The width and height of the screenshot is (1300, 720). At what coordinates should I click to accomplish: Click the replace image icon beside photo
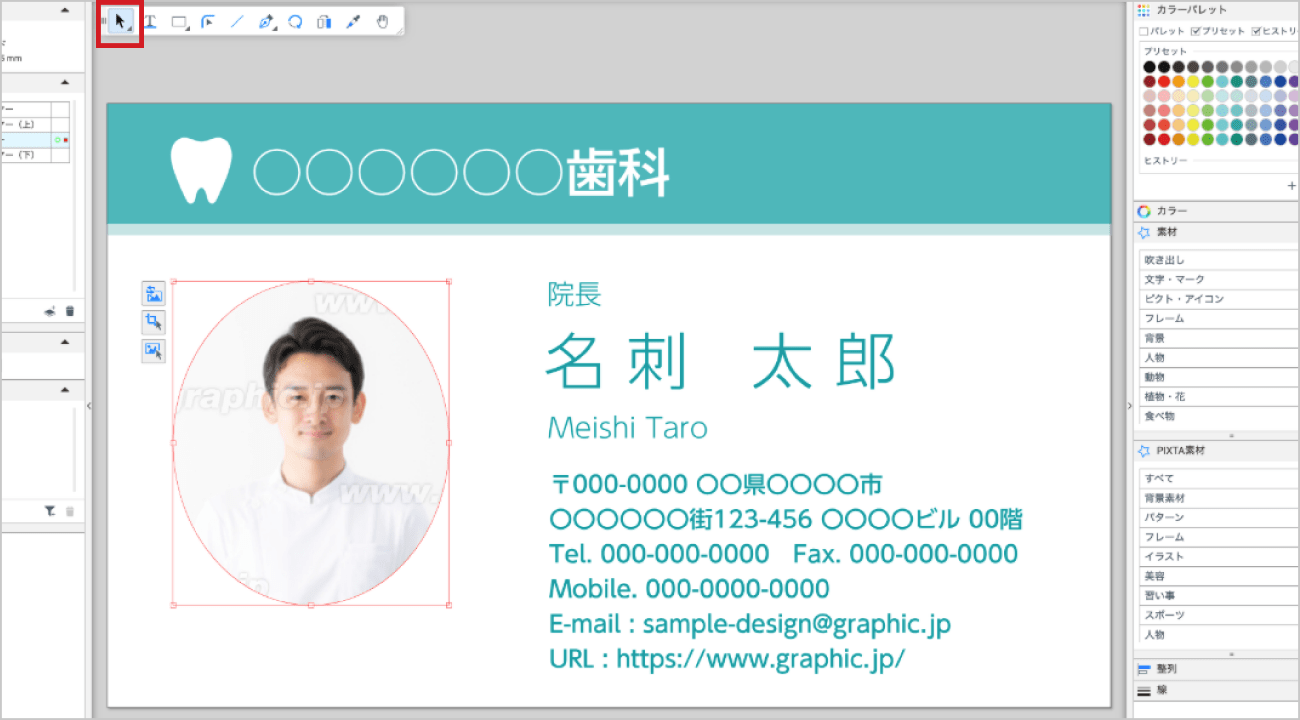(x=153, y=293)
